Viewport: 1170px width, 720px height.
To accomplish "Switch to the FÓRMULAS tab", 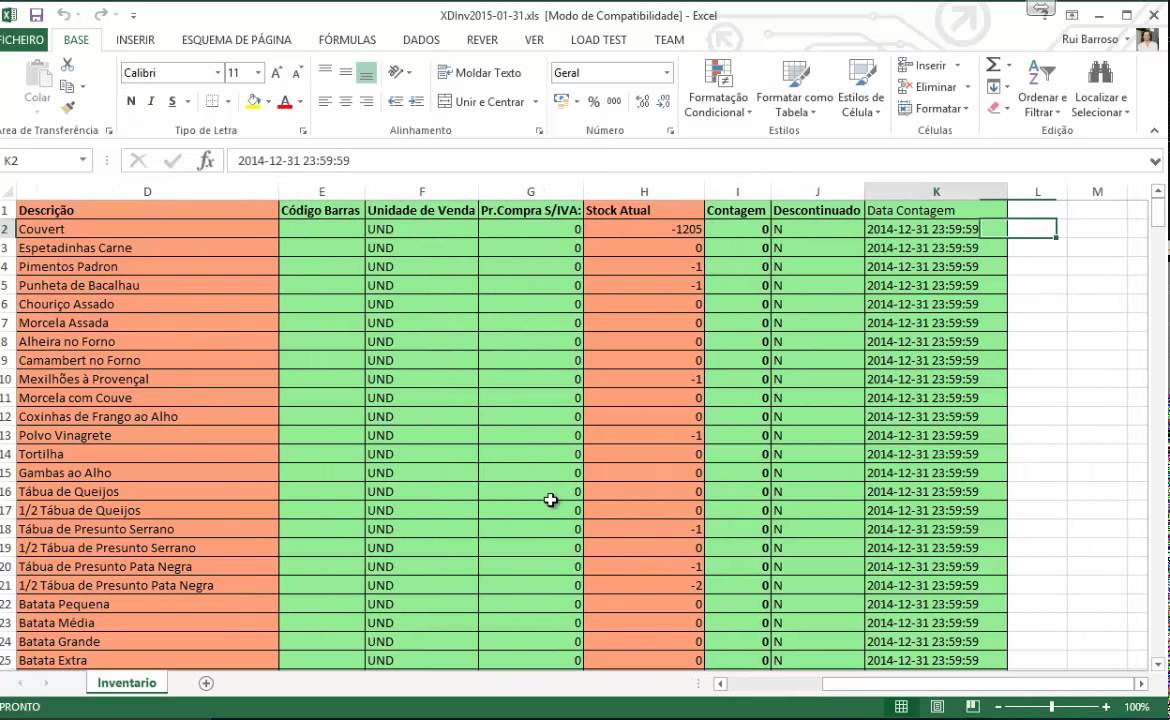I will pyautogui.click(x=347, y=40).
